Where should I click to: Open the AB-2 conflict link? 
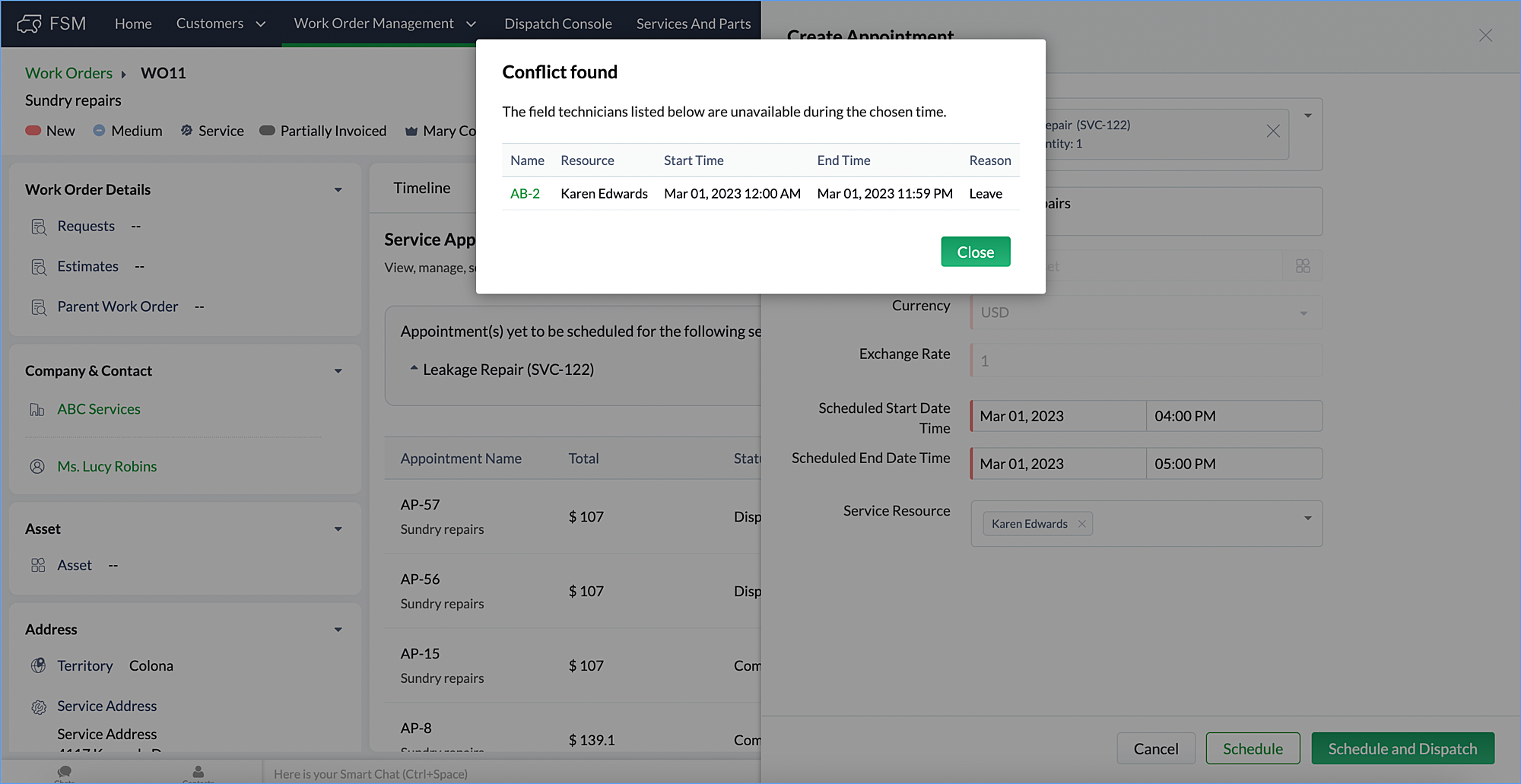(525, 194)
